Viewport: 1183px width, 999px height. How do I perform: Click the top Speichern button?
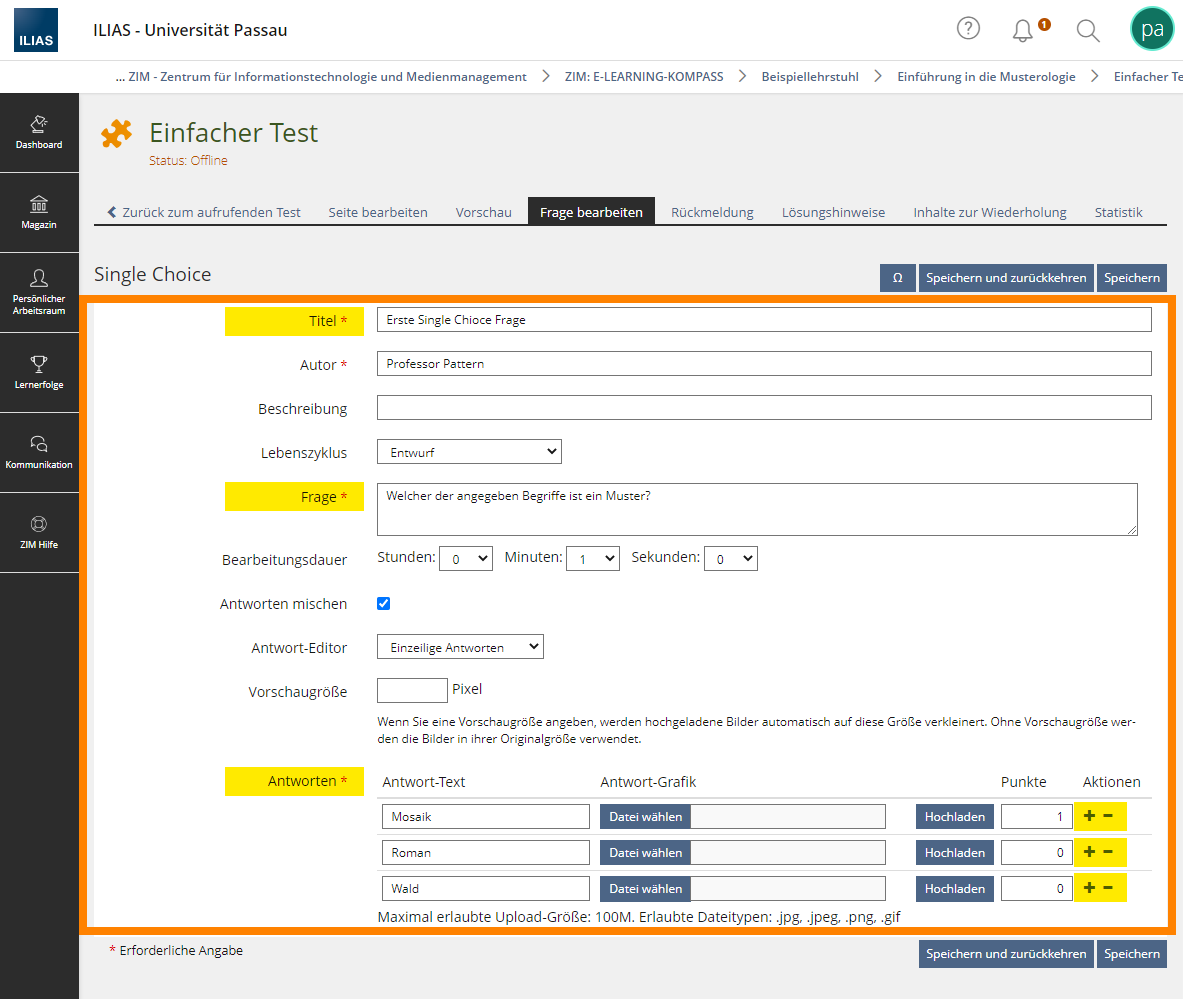coord(1132,278)
